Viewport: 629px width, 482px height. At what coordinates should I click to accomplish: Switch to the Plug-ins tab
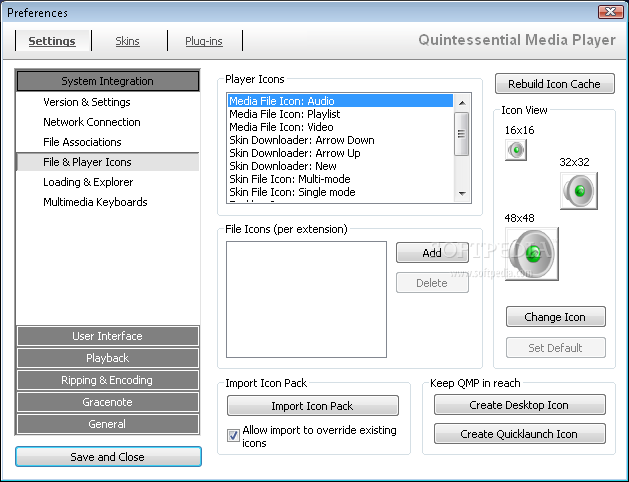tap(204, 41)
